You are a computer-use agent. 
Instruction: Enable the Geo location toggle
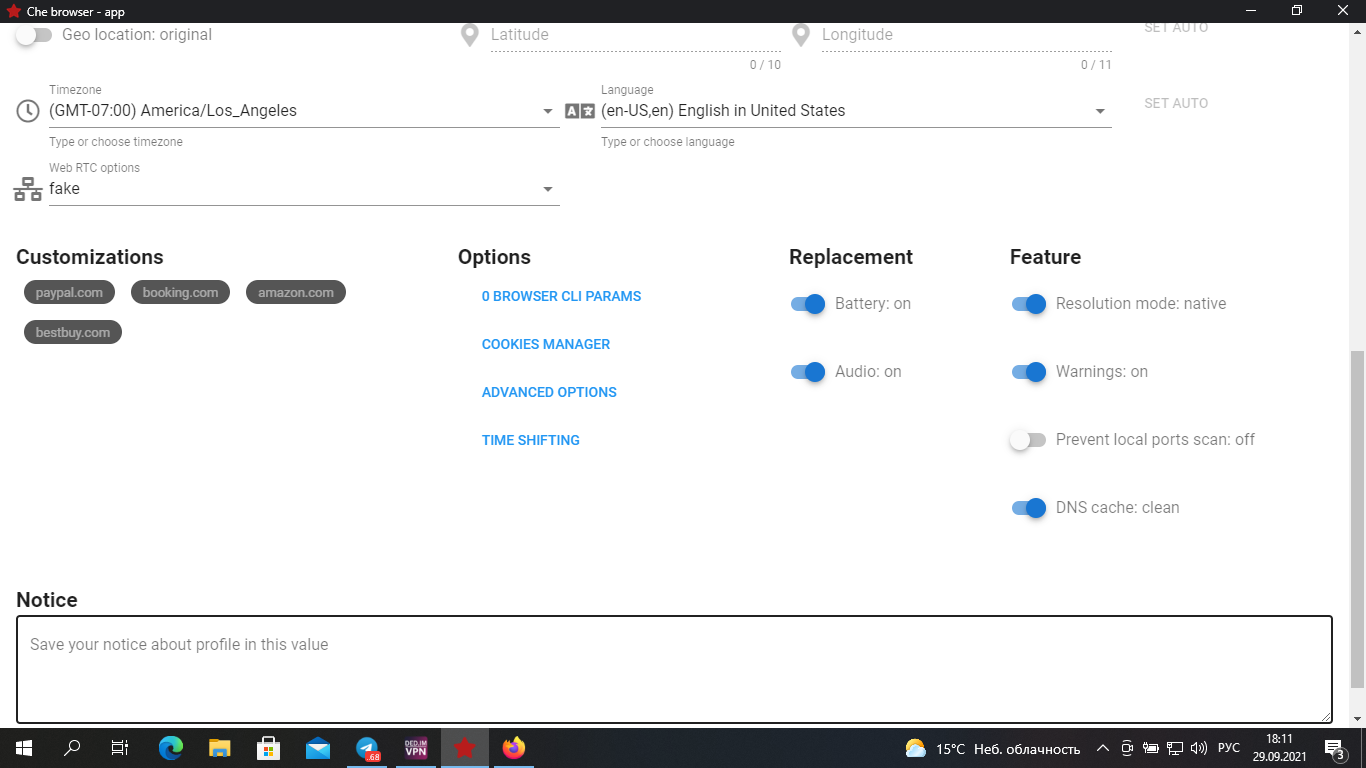pyautogui.click(x=34, y=35)
